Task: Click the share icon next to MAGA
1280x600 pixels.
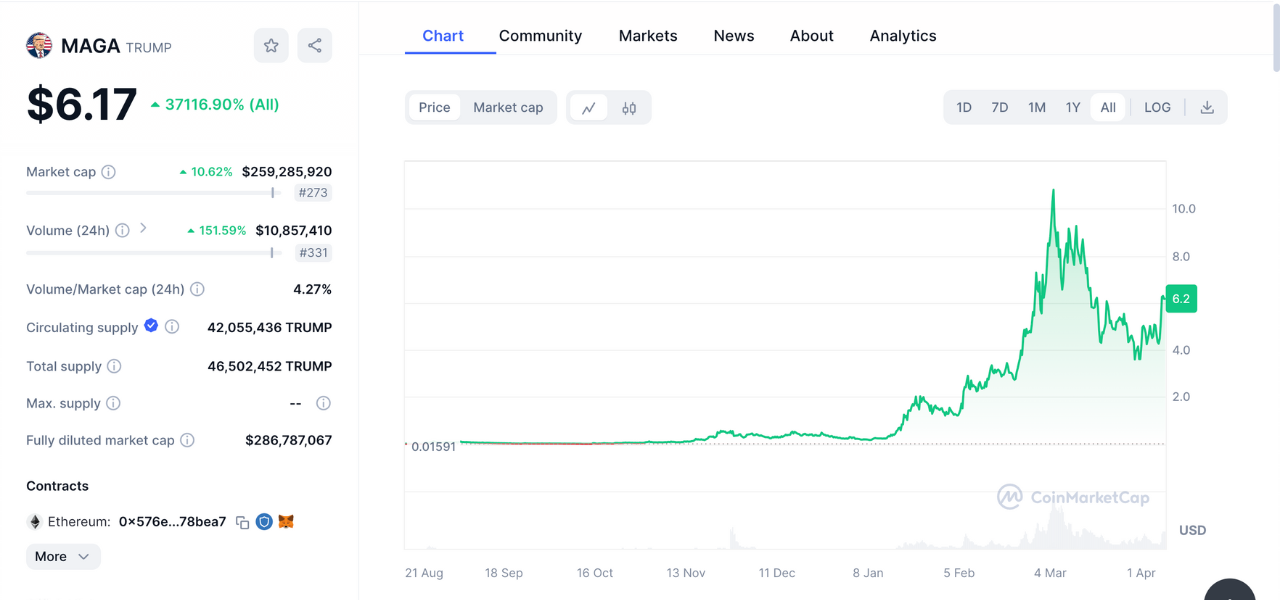Action: pyautogui.click(x=315, y=45)
